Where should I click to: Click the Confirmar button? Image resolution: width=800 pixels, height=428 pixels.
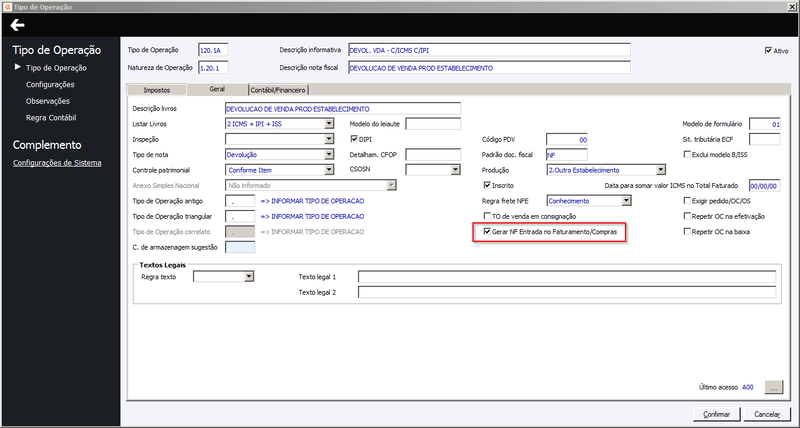pos(716,414)
